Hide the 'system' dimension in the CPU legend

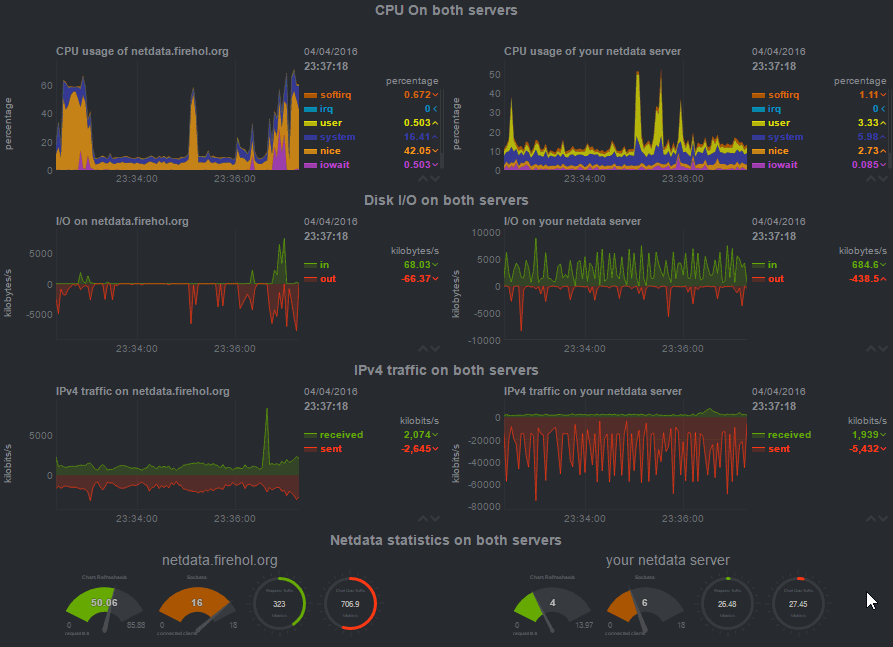click(x=340, y=136)
